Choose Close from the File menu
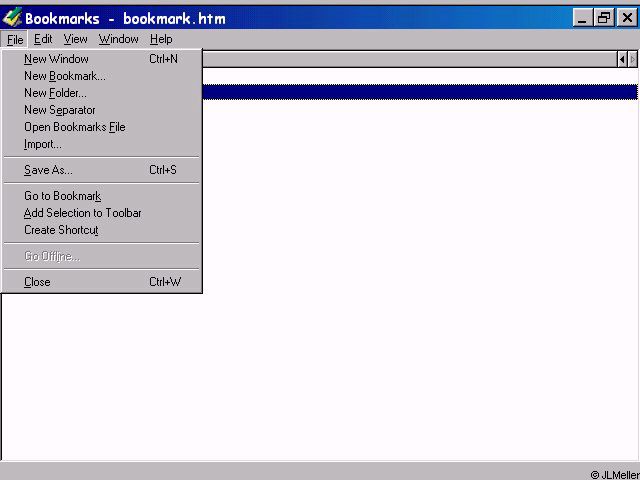The height and width of the screenshot is (480, 640). (x=102, y=282)
